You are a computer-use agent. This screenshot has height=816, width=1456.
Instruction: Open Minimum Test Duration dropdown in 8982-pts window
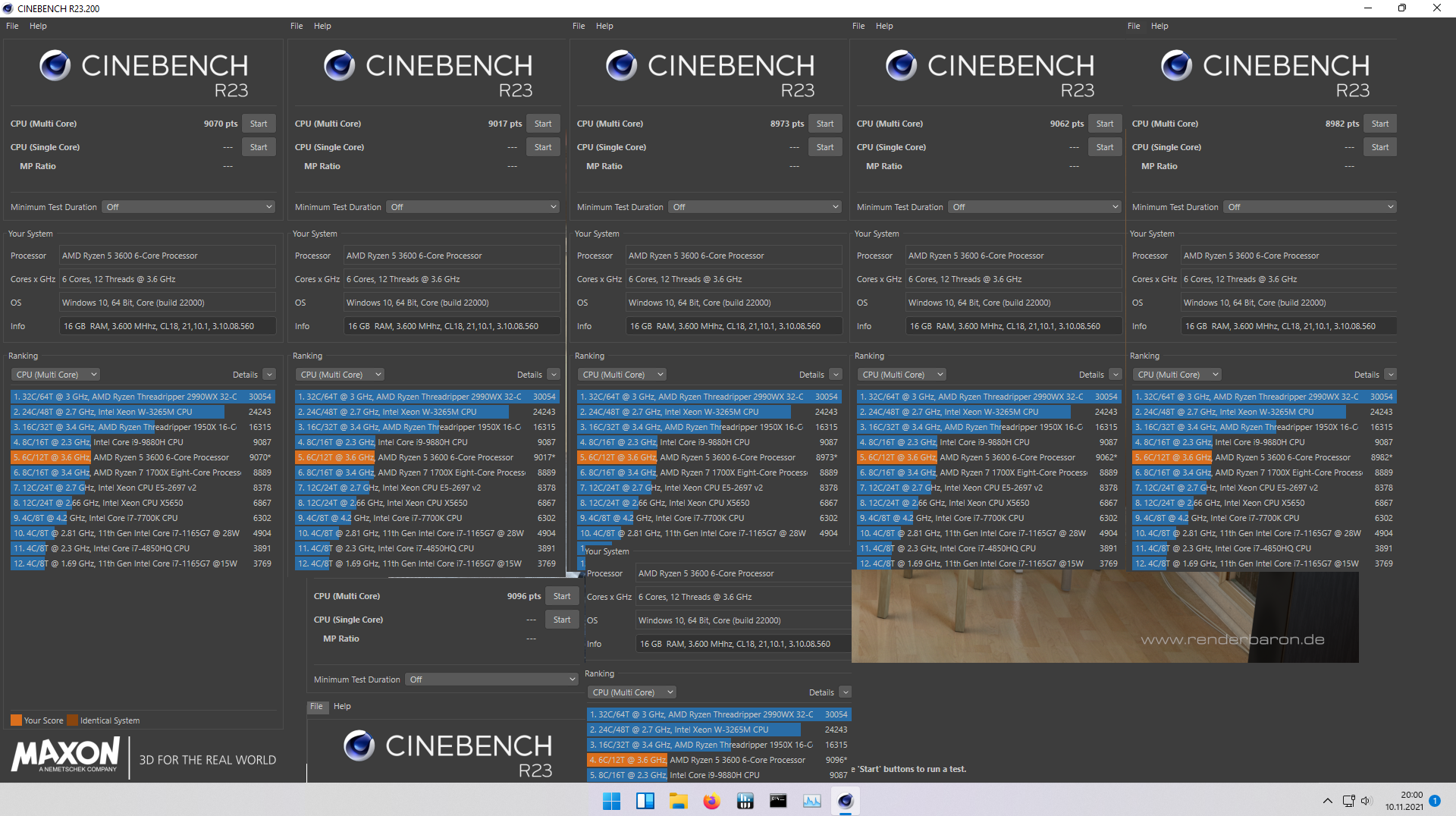(1310, 207)
